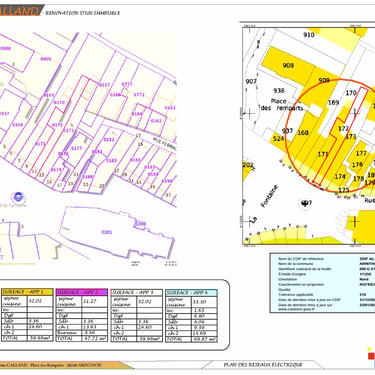
Task: Select the white "SURFACE - APP 3" table header
Action: (137, 292)
